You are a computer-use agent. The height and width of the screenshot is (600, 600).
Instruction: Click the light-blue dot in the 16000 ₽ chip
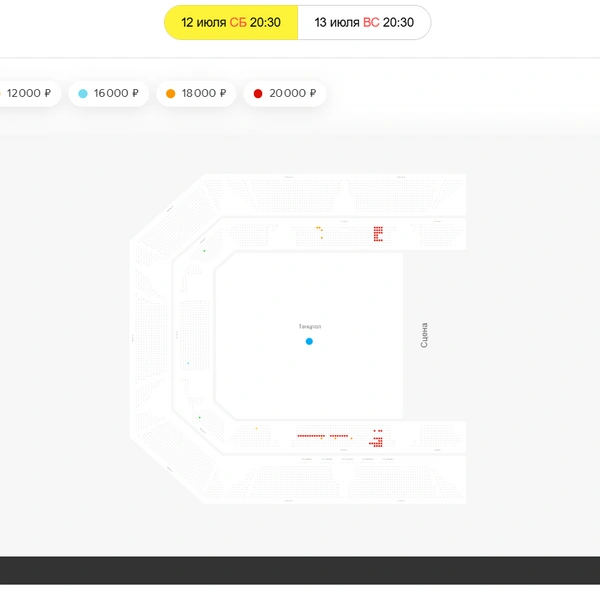pos(83,93)
